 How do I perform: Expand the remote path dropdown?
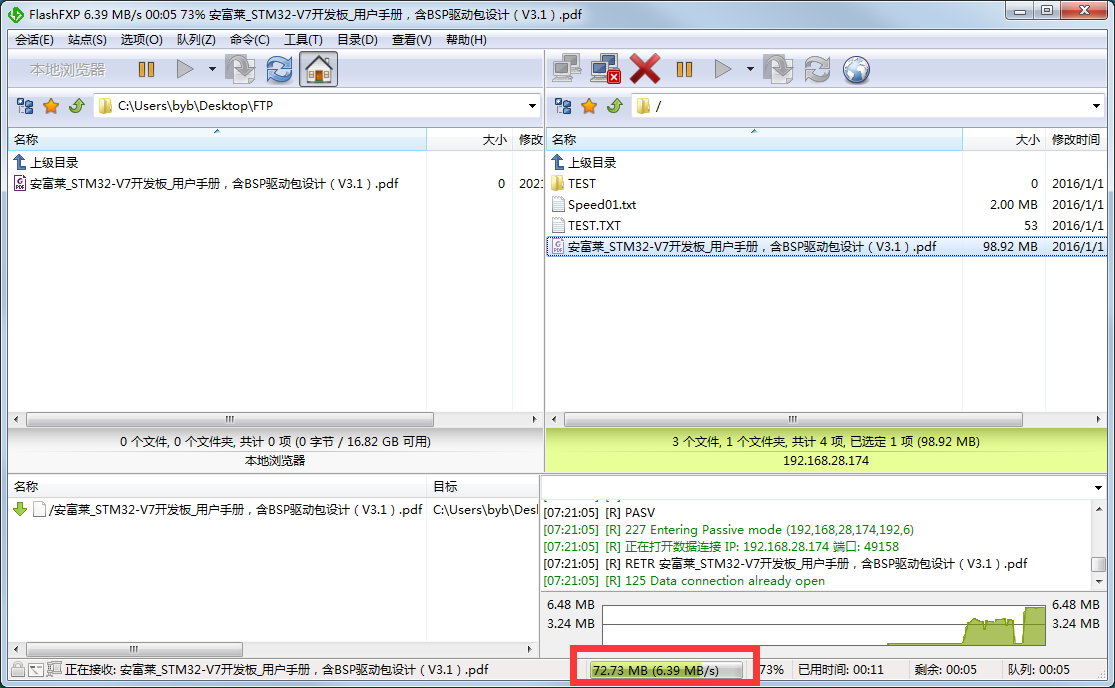click(1096, 106)
